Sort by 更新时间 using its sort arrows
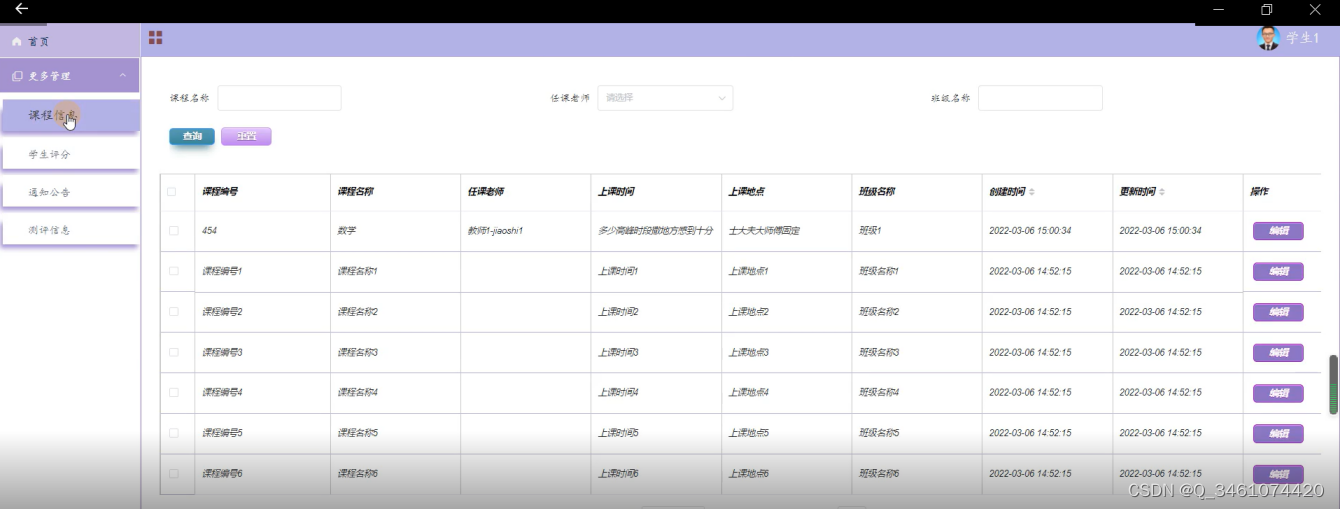The width and height of the screenshot is (1340, 509). (x=1162, y=192)
